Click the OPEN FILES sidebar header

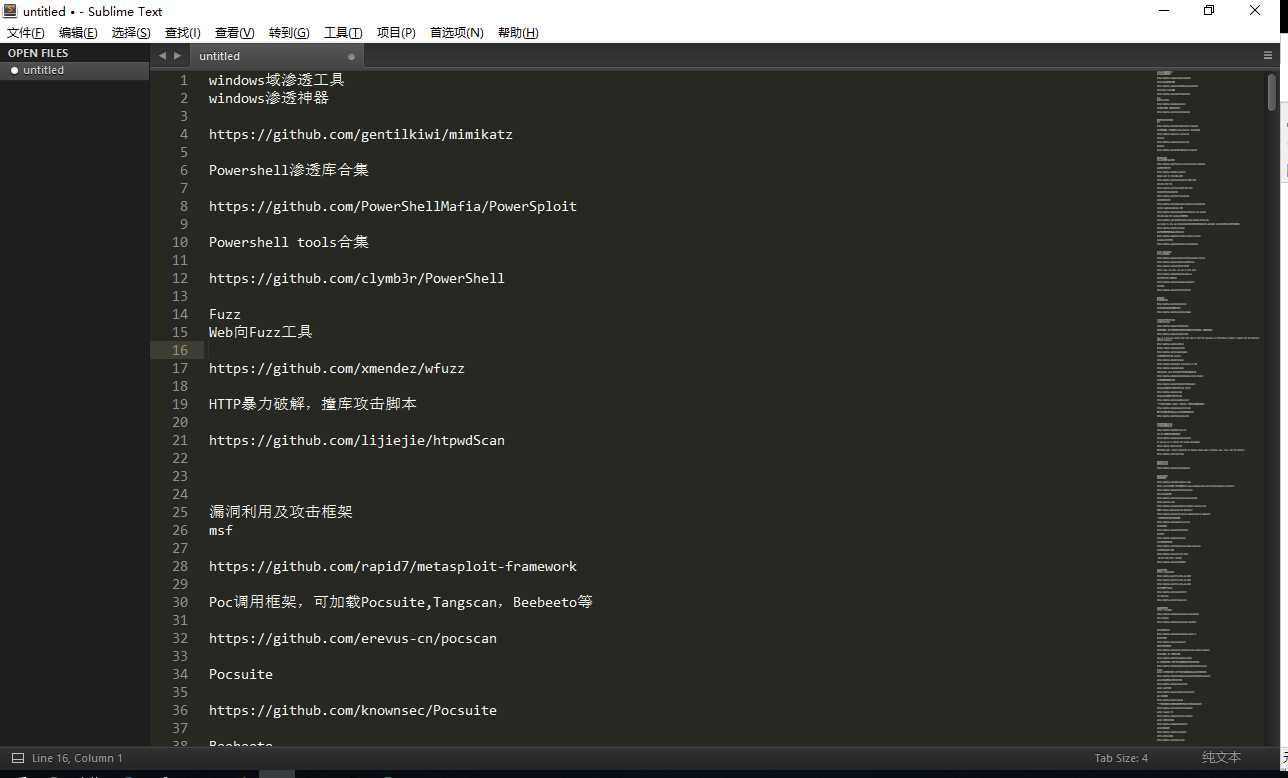(x=38, y=53)
